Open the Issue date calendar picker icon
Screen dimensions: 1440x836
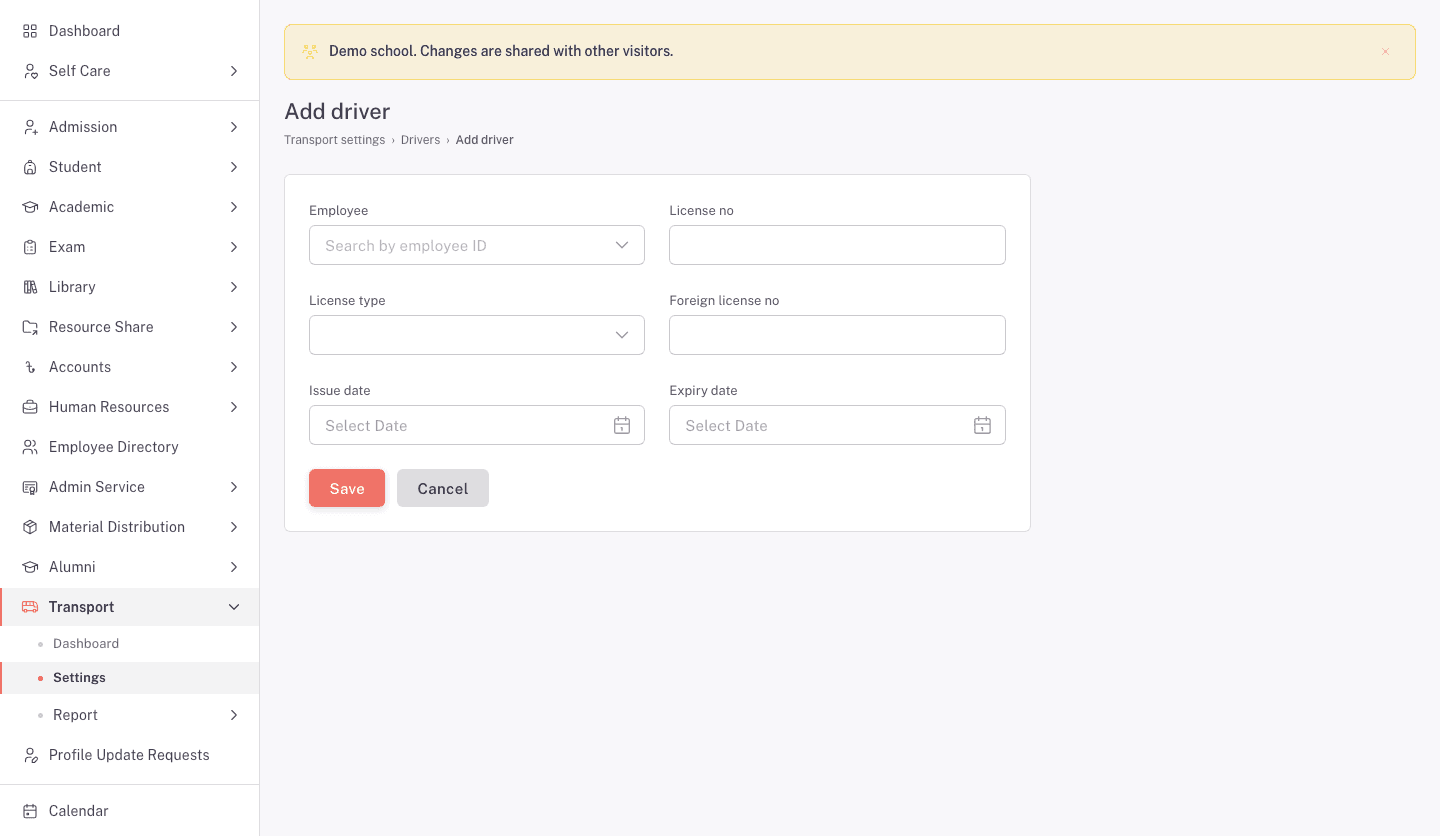tap(622, 425)
